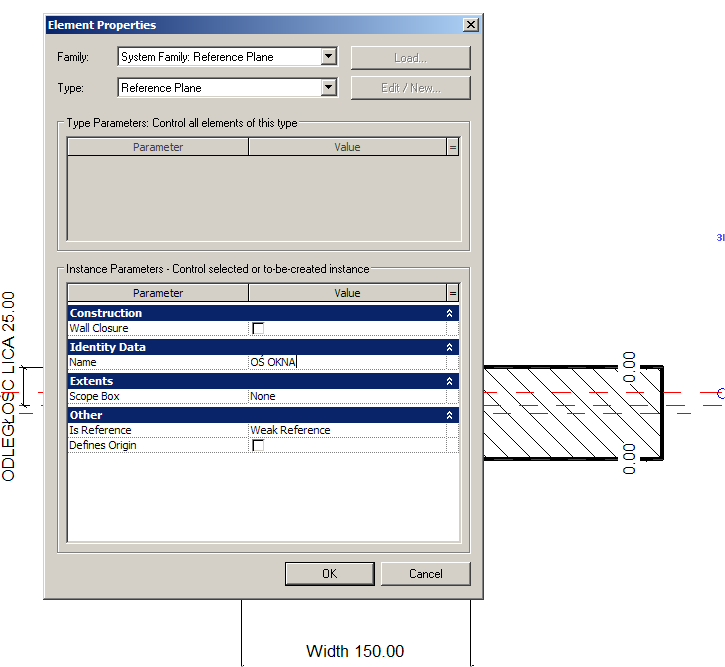Image resolution: width=725 pixels, height=667 pixels.
Task: Open the Type dropdown arrow
Action: 328,88
